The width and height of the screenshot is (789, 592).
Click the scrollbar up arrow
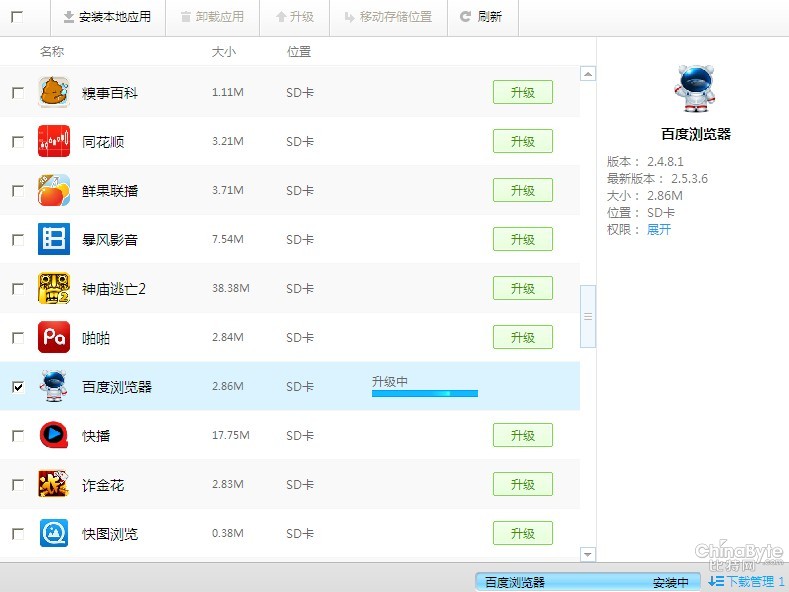click(x=588, y=73)
